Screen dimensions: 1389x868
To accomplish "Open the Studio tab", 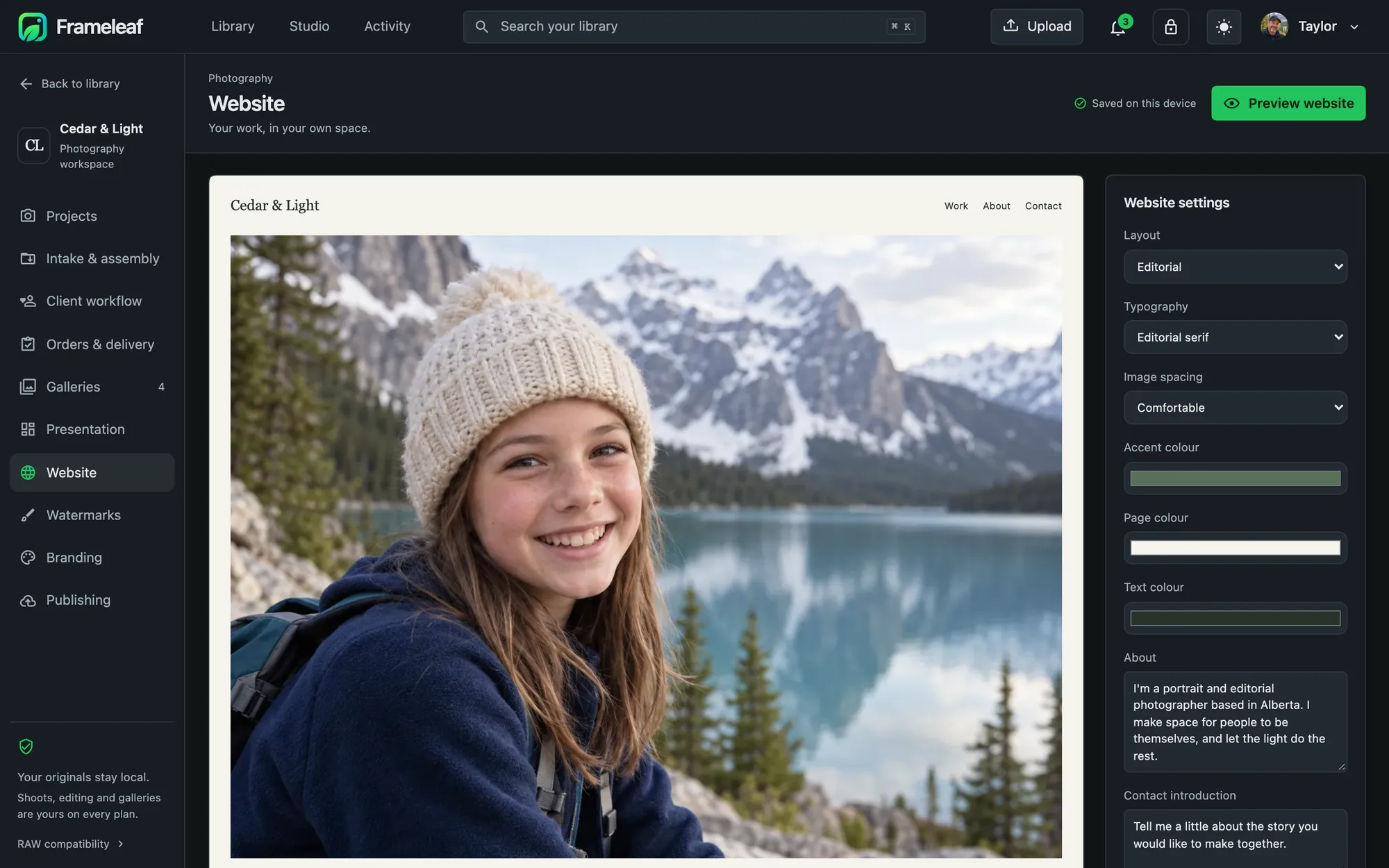I will click(309, 26).
